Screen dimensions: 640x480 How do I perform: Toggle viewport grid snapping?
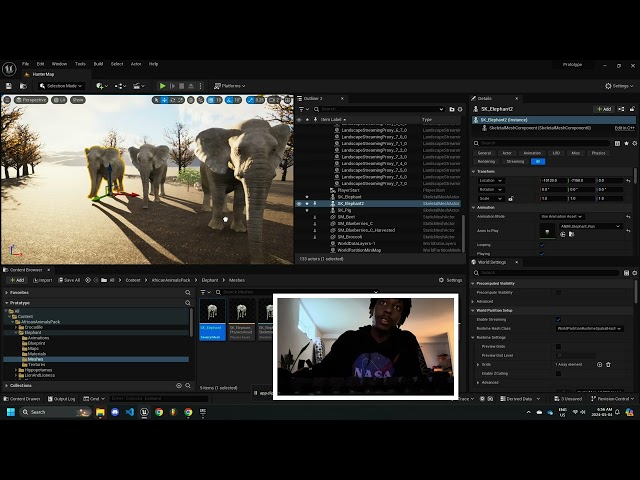pyautogui.click(x=211, y=100)
